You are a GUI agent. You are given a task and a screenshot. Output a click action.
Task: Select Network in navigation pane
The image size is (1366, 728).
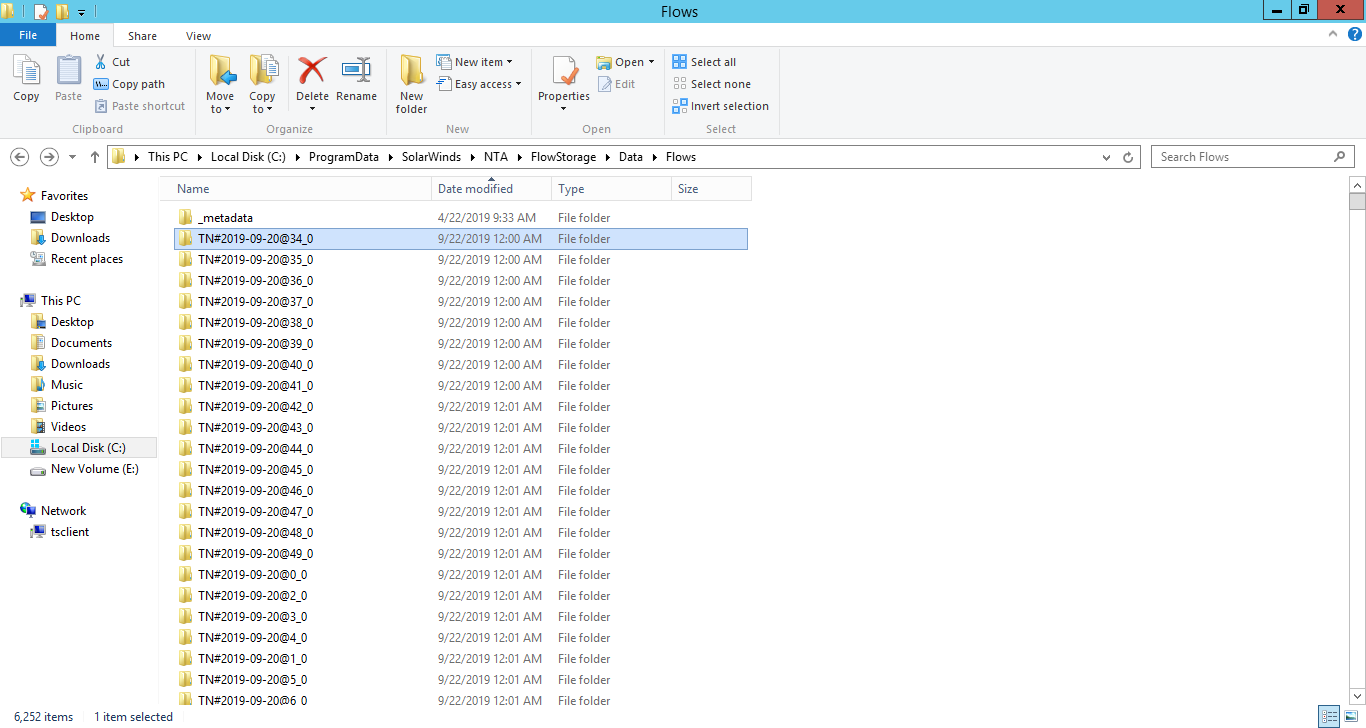54,511
